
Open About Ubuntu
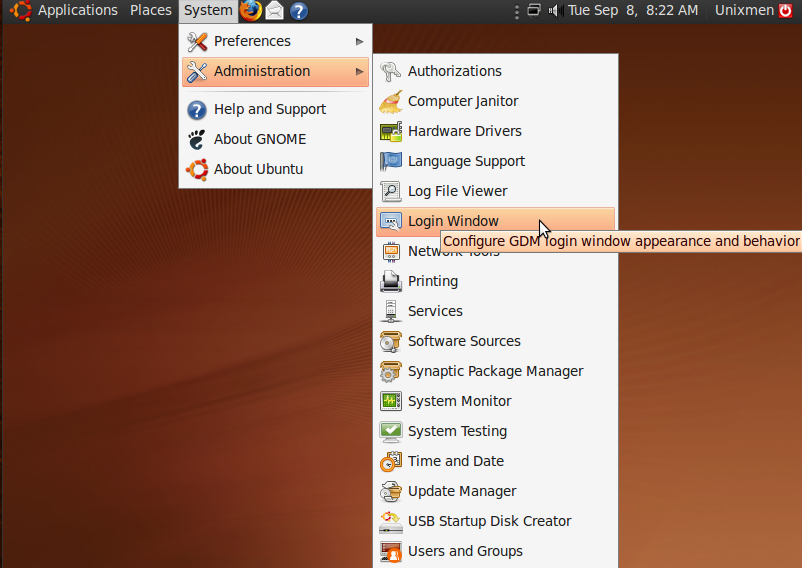point(275,169)
